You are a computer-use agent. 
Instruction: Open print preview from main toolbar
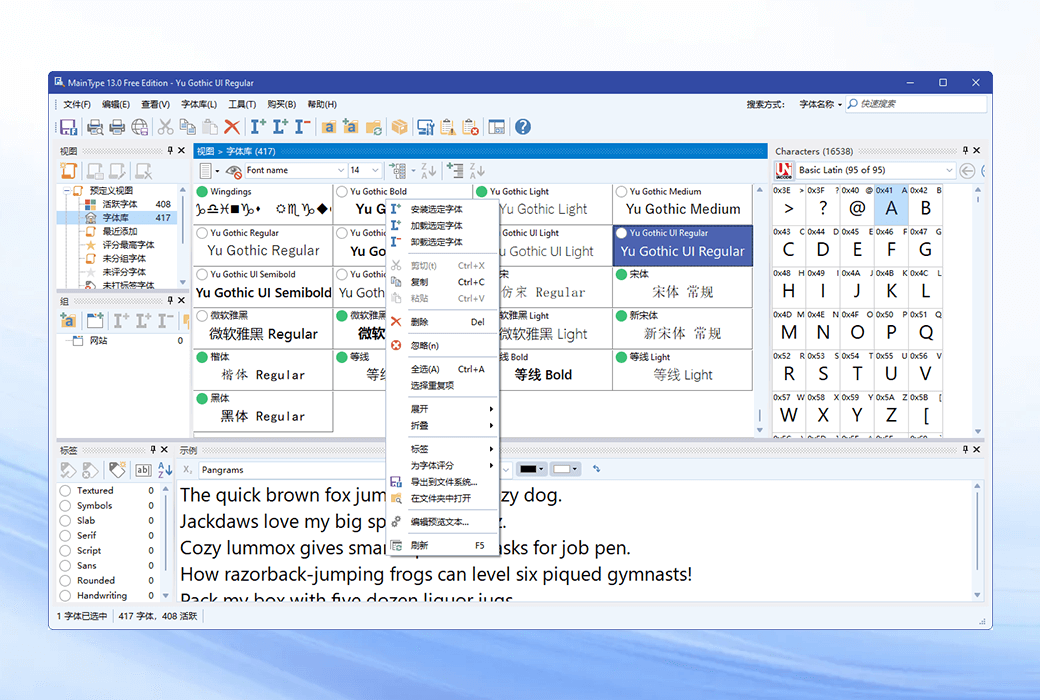point(95,127)
